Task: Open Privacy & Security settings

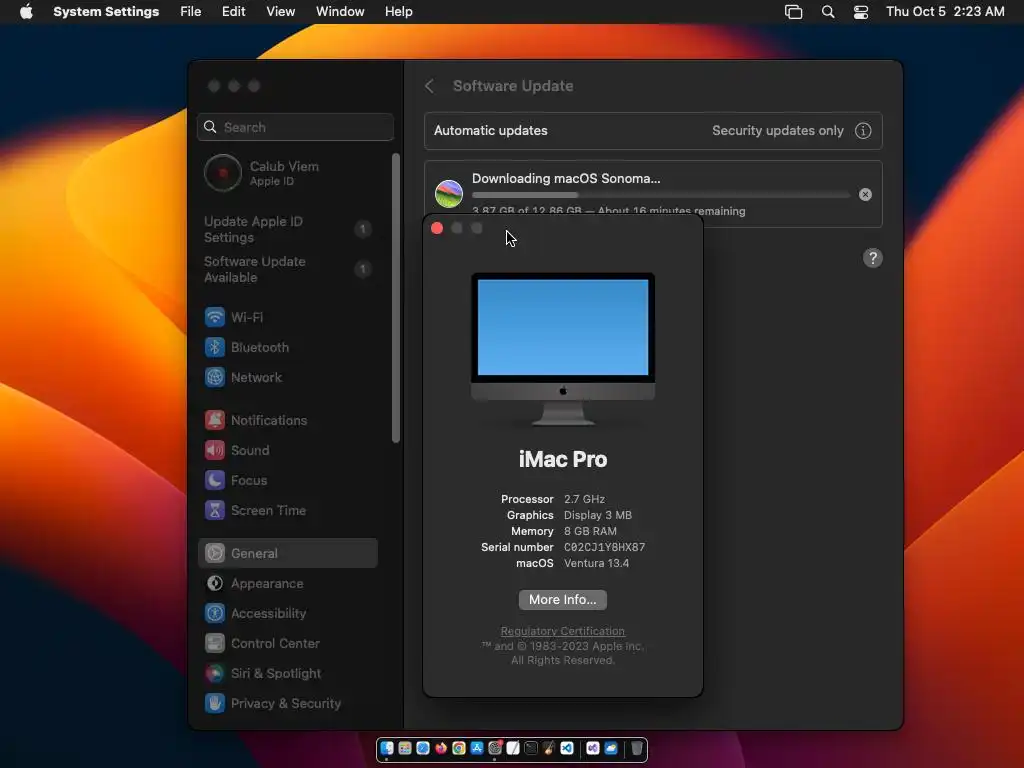Action: pyautogui.click(x=287, y=703)
